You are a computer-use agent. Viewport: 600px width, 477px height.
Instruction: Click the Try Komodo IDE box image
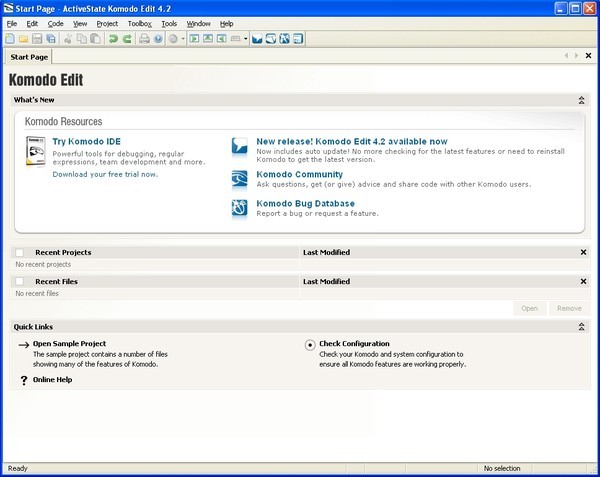tap(36, 151)
